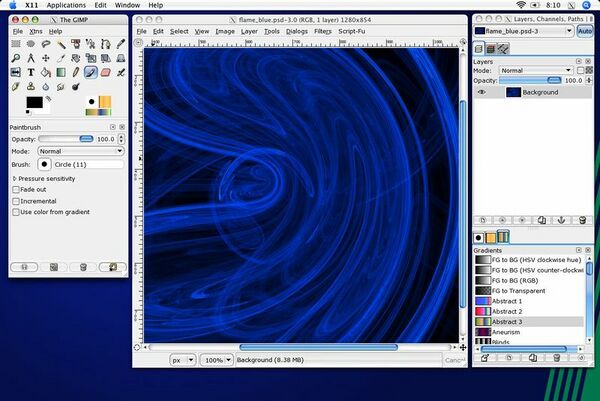Check Use color from gradient
This screenshot has width=600, height=401.
pos(16,212)
